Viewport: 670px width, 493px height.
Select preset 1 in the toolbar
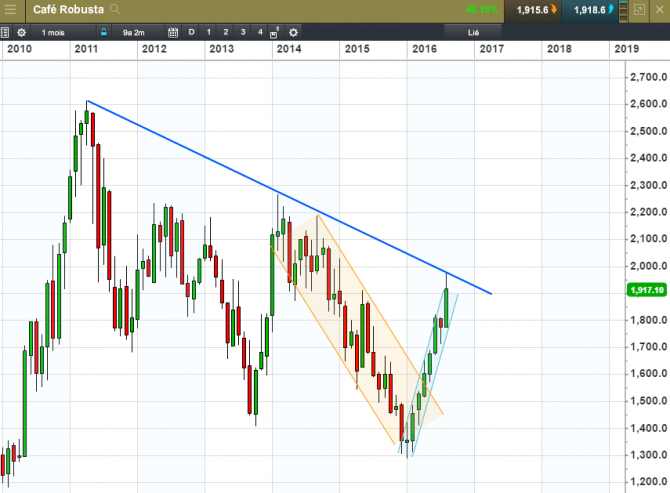tap(209, 32)
